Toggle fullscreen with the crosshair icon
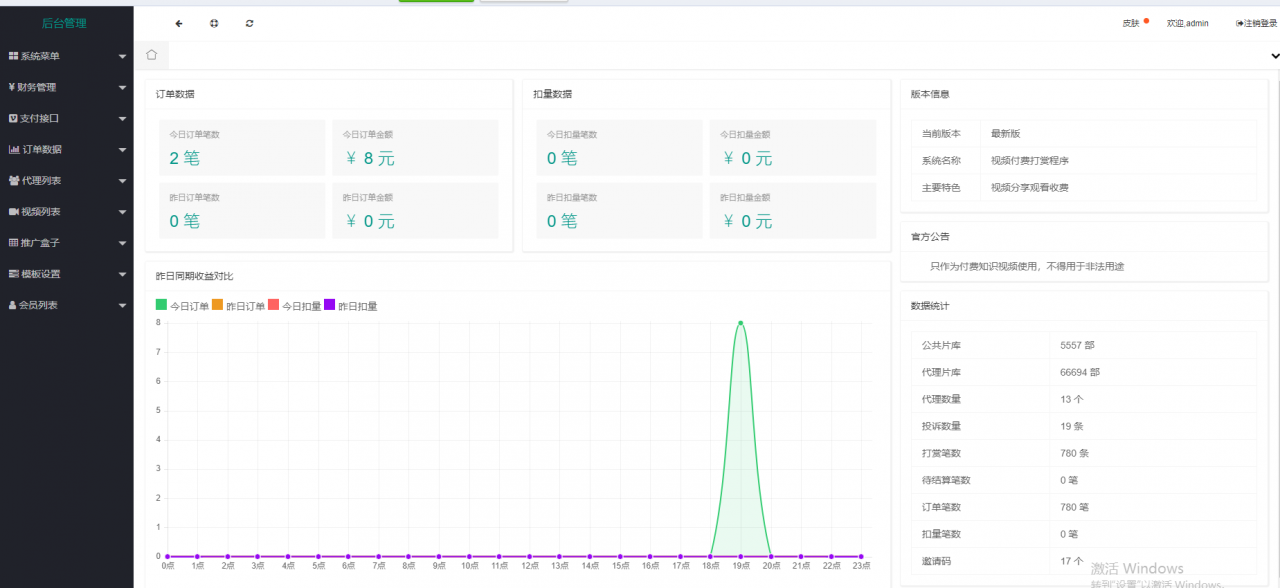 point(214,23)
